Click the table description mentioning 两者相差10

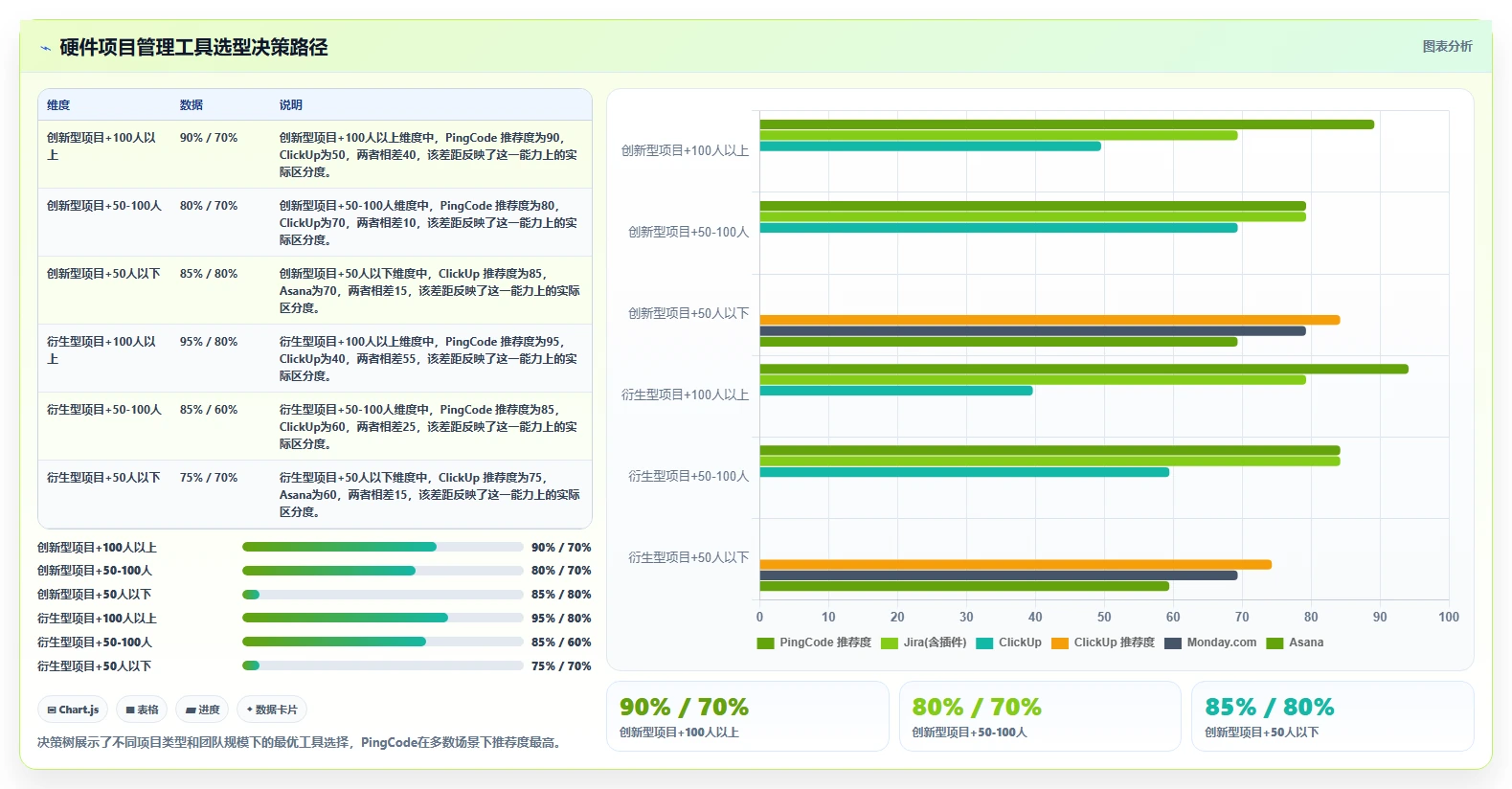click(429, 223)
